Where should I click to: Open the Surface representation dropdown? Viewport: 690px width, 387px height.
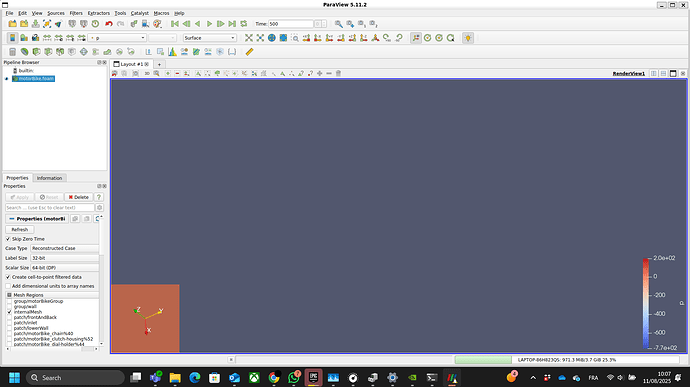[209, 38]
